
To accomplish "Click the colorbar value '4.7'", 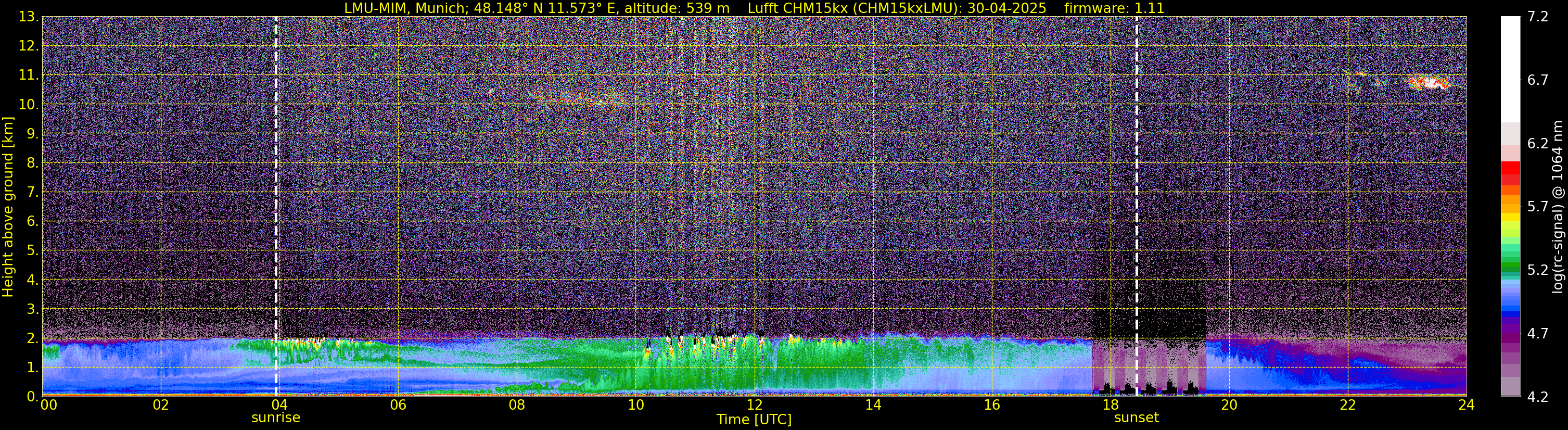I will tap(1538, 334).
